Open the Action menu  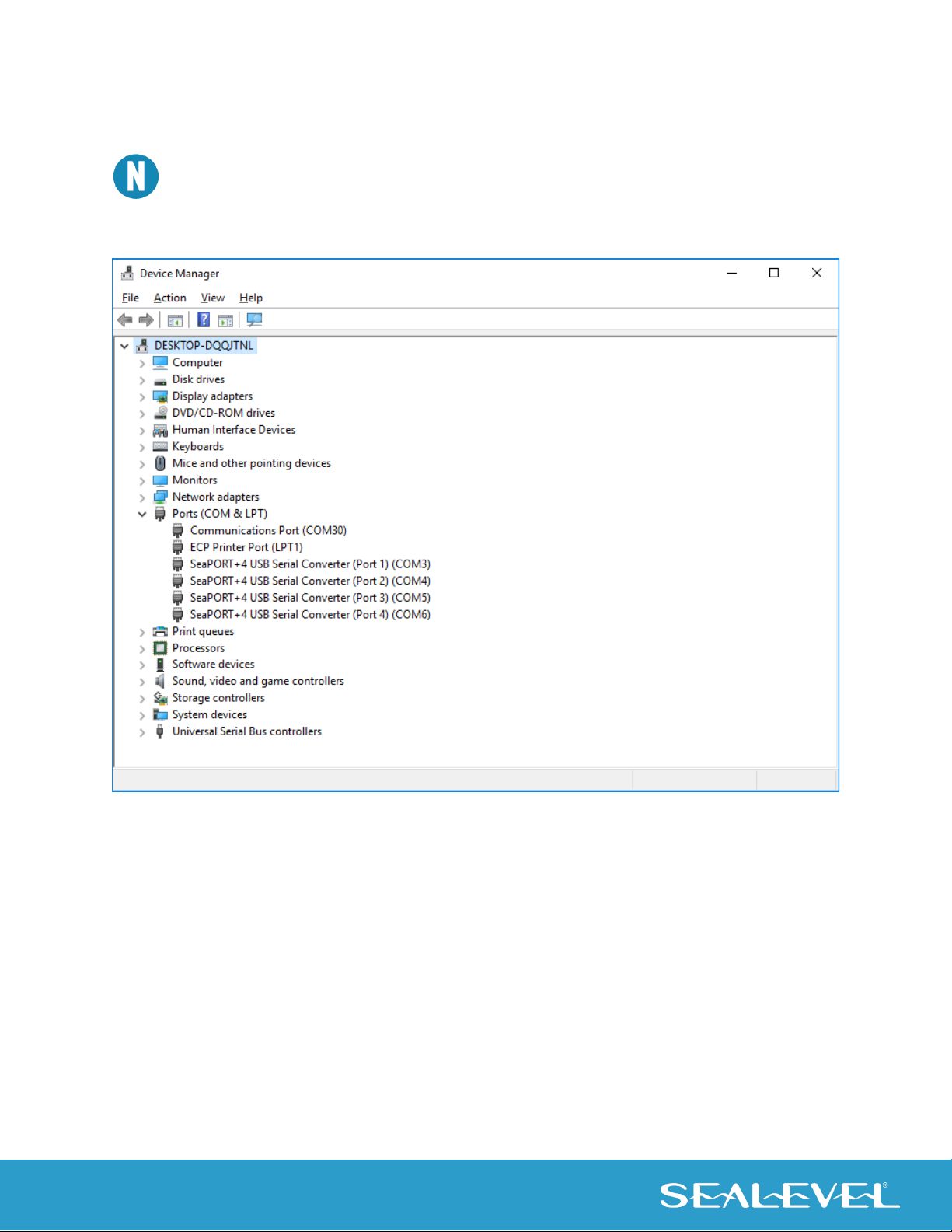169,298
